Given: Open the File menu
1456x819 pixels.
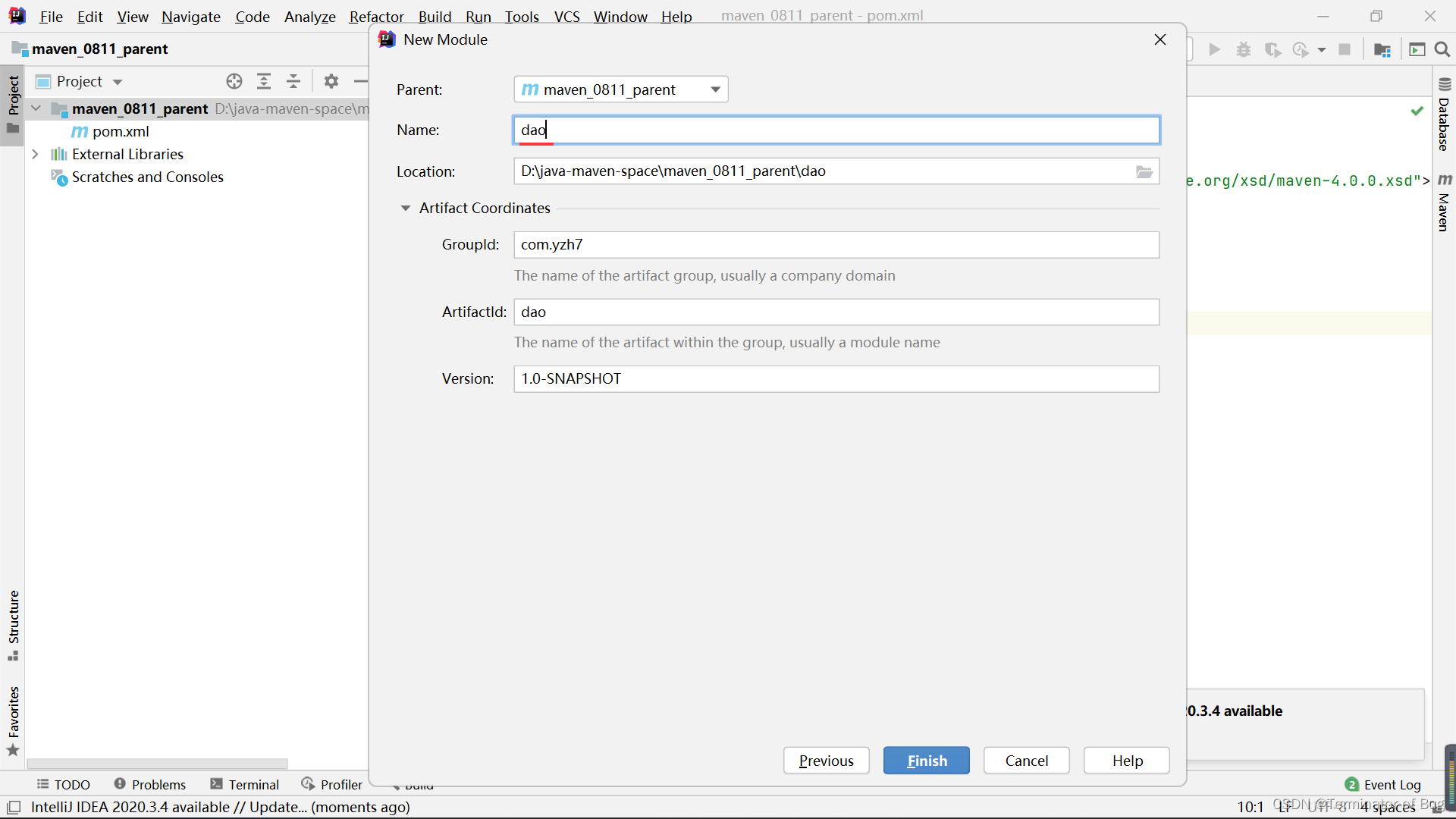Looking at the screenshot, I should click(51, 17).
